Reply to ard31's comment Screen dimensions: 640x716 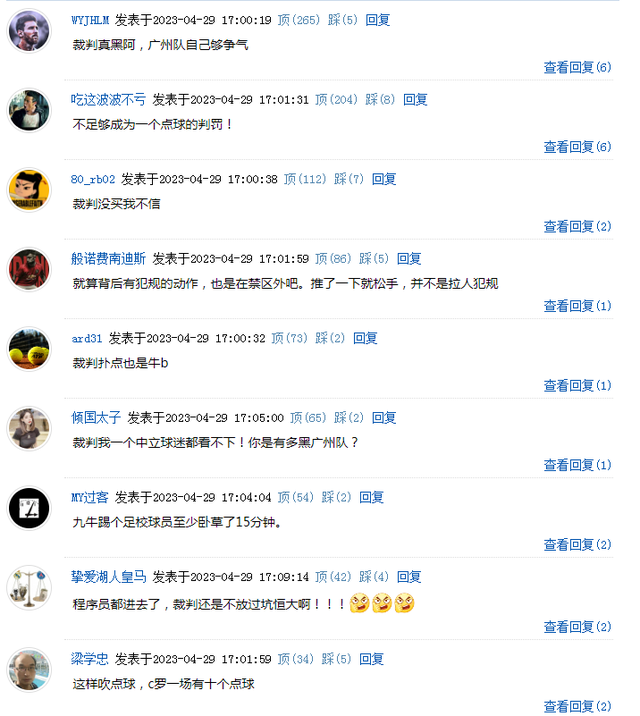[365, 338]
